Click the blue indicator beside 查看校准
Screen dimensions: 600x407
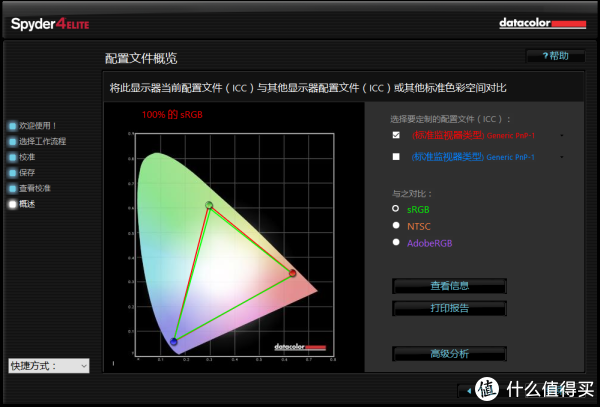(13, 189)
